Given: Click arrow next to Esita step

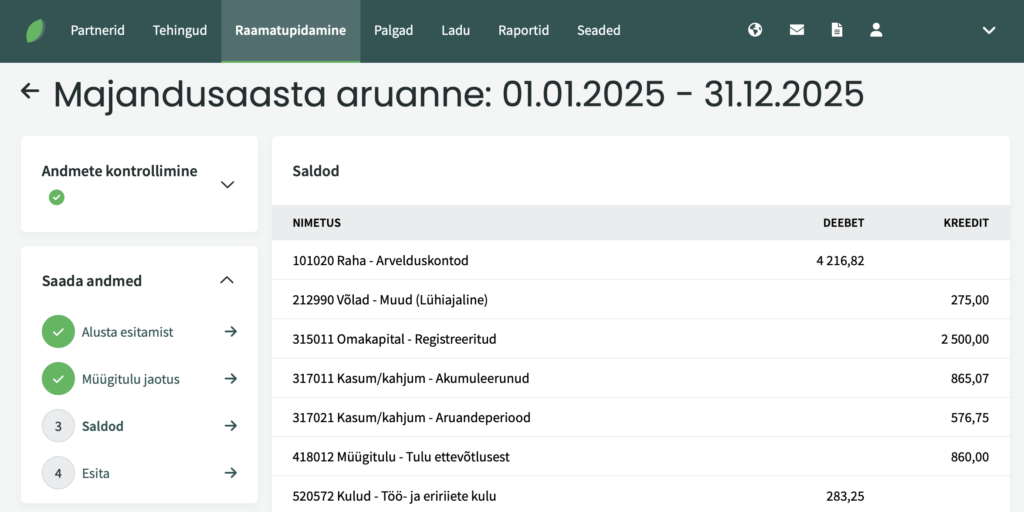Looking at the screenshot, I should pos(231,473).
